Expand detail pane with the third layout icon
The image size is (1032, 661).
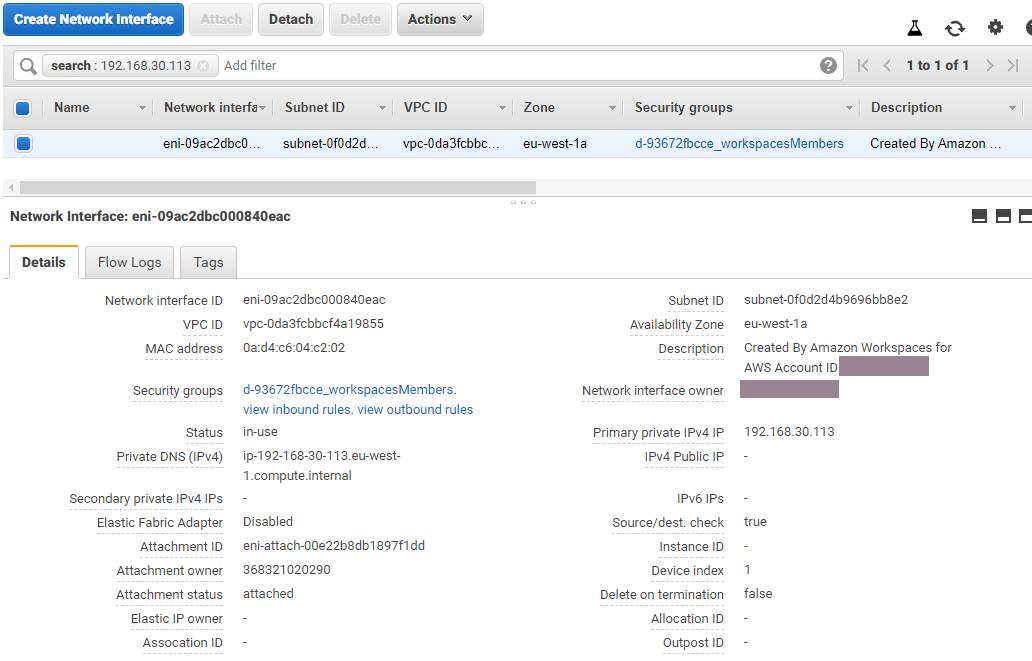tap(1024, 215)
